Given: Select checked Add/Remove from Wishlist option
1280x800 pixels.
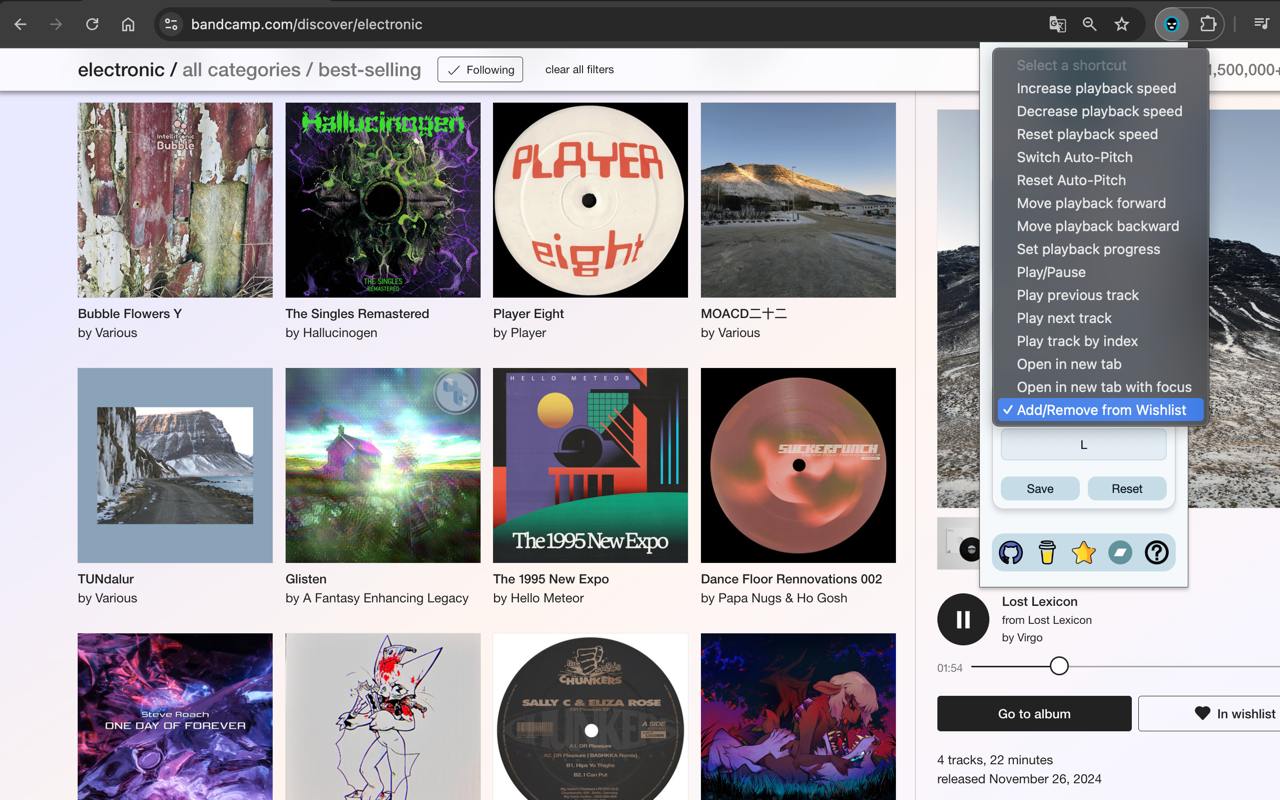Looking at the screenshot, I should click(1100, 410).
